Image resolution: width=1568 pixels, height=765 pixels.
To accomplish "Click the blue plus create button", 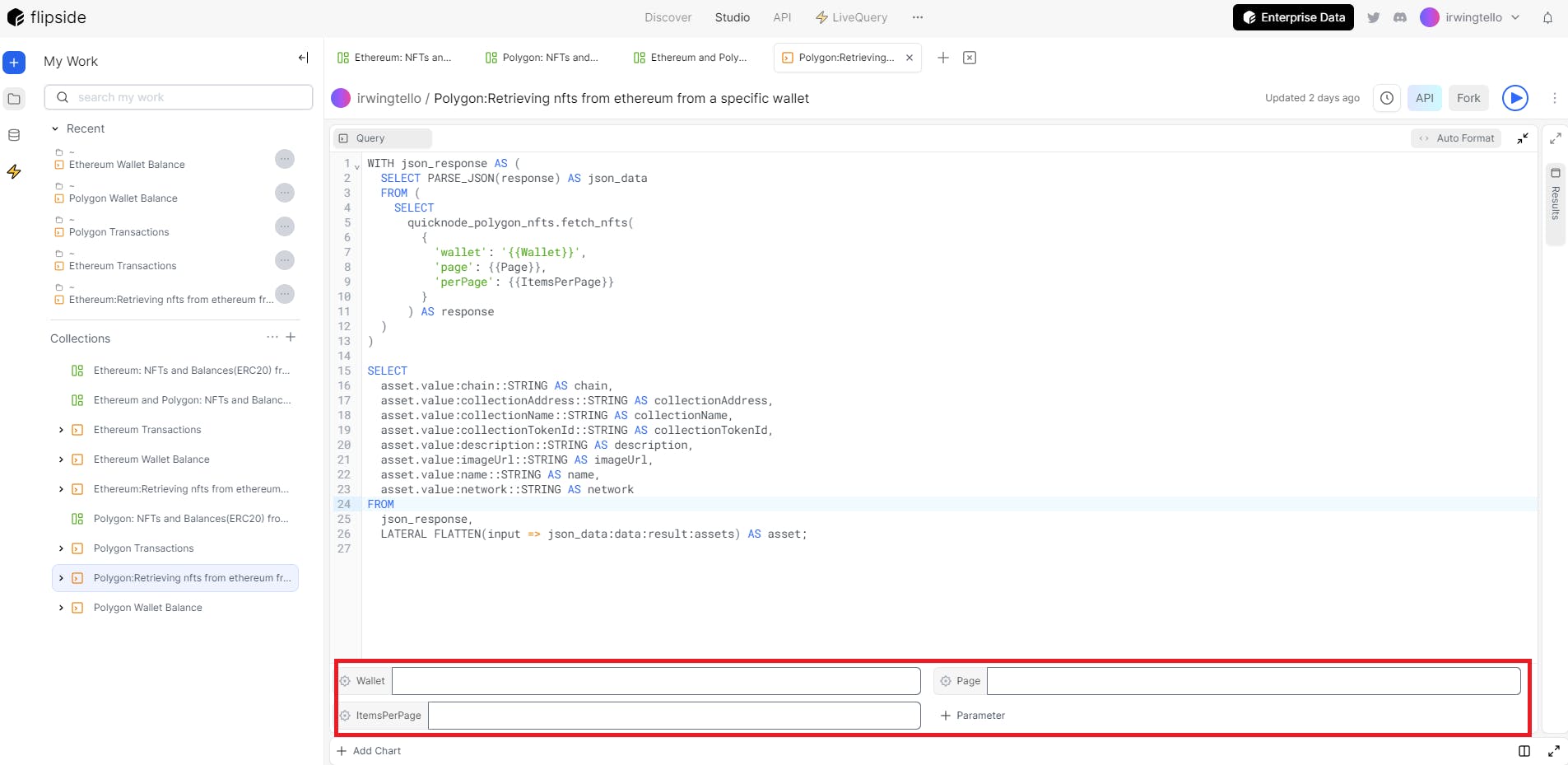I will coord(14,62).
